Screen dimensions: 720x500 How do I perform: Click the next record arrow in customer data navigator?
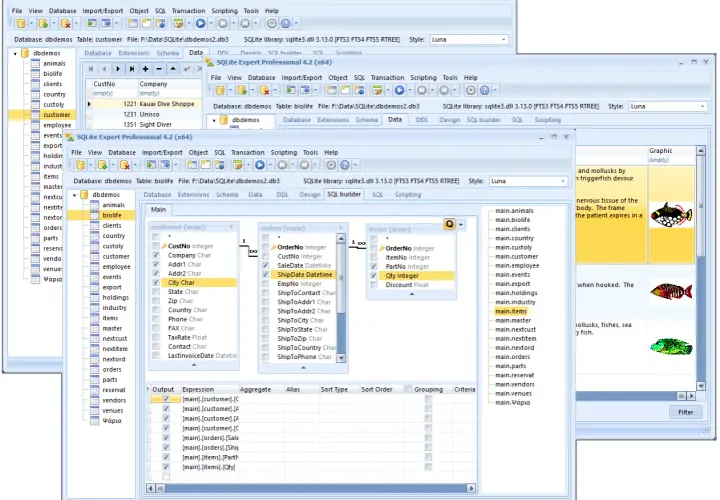coord(118,69)
